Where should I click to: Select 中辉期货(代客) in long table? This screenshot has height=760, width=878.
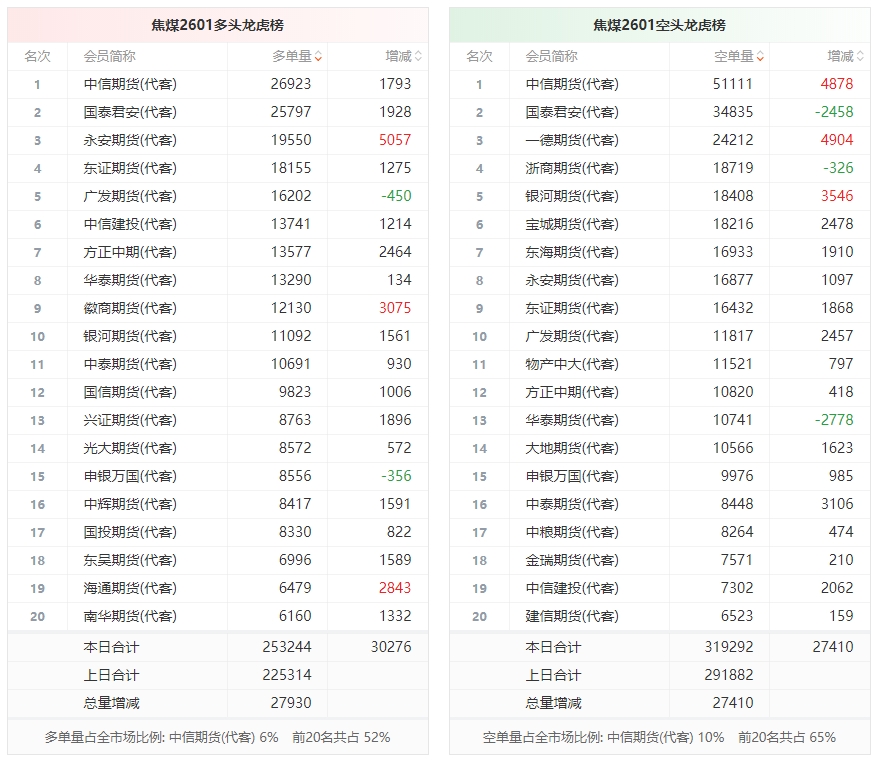(x=130, y=504)
